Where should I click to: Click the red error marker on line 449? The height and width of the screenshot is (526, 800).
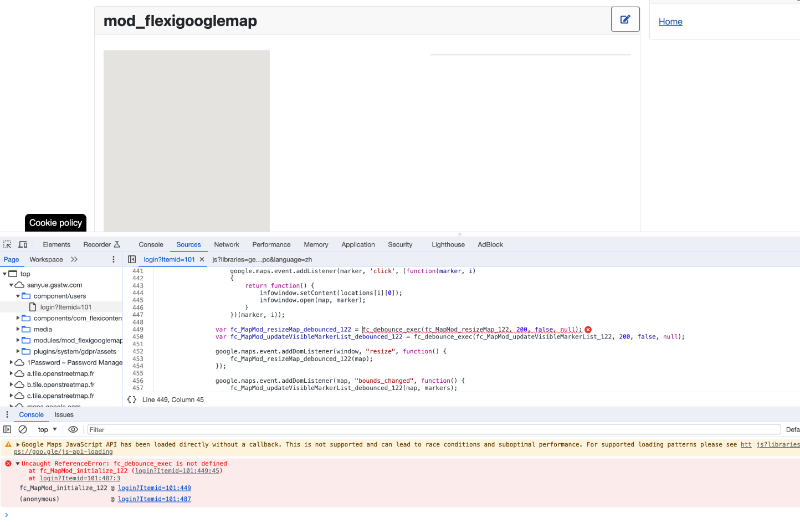(x=588, y=330)
